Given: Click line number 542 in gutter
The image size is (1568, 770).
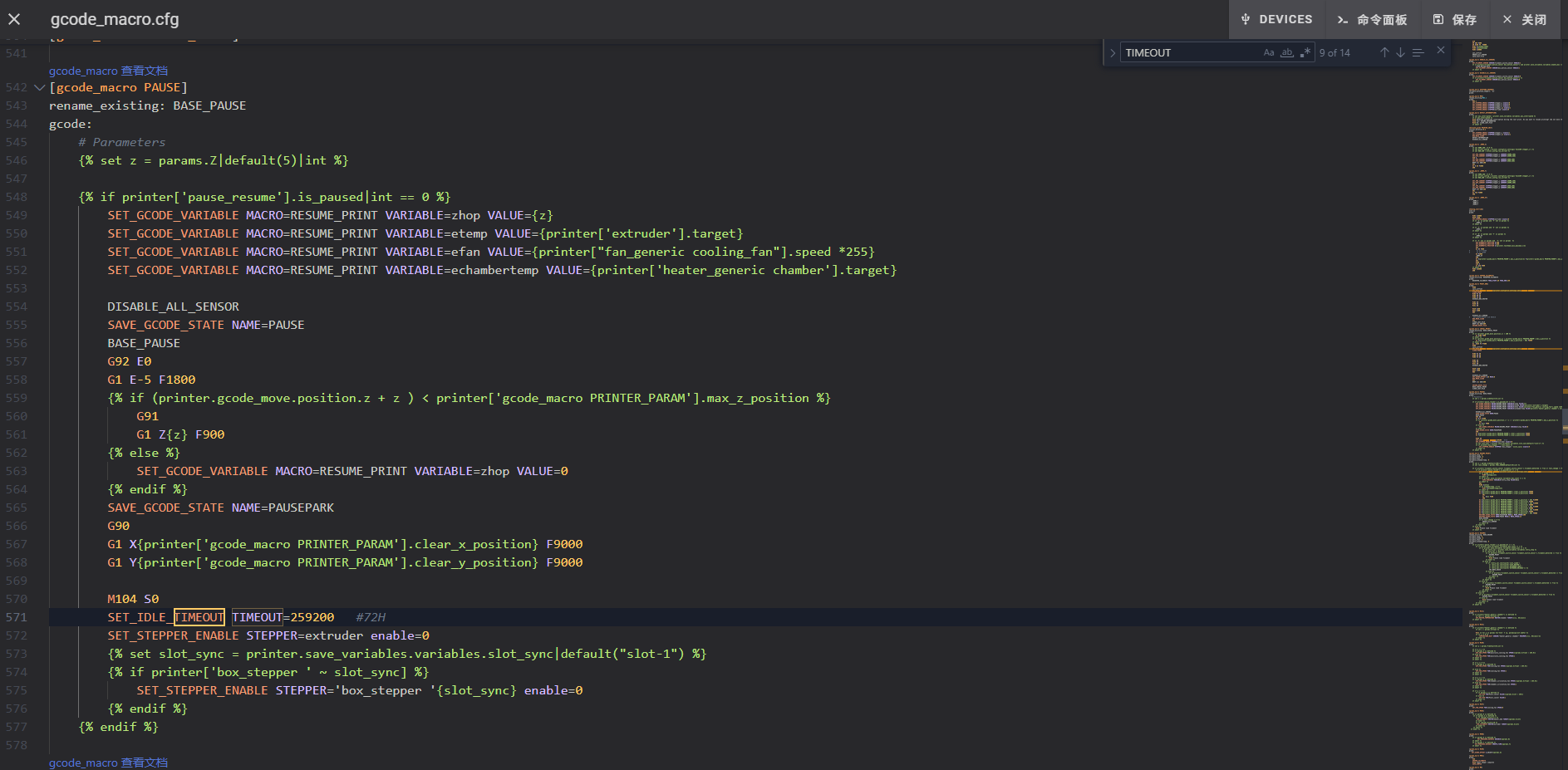Looking at the screenshot, I should 17,87.
